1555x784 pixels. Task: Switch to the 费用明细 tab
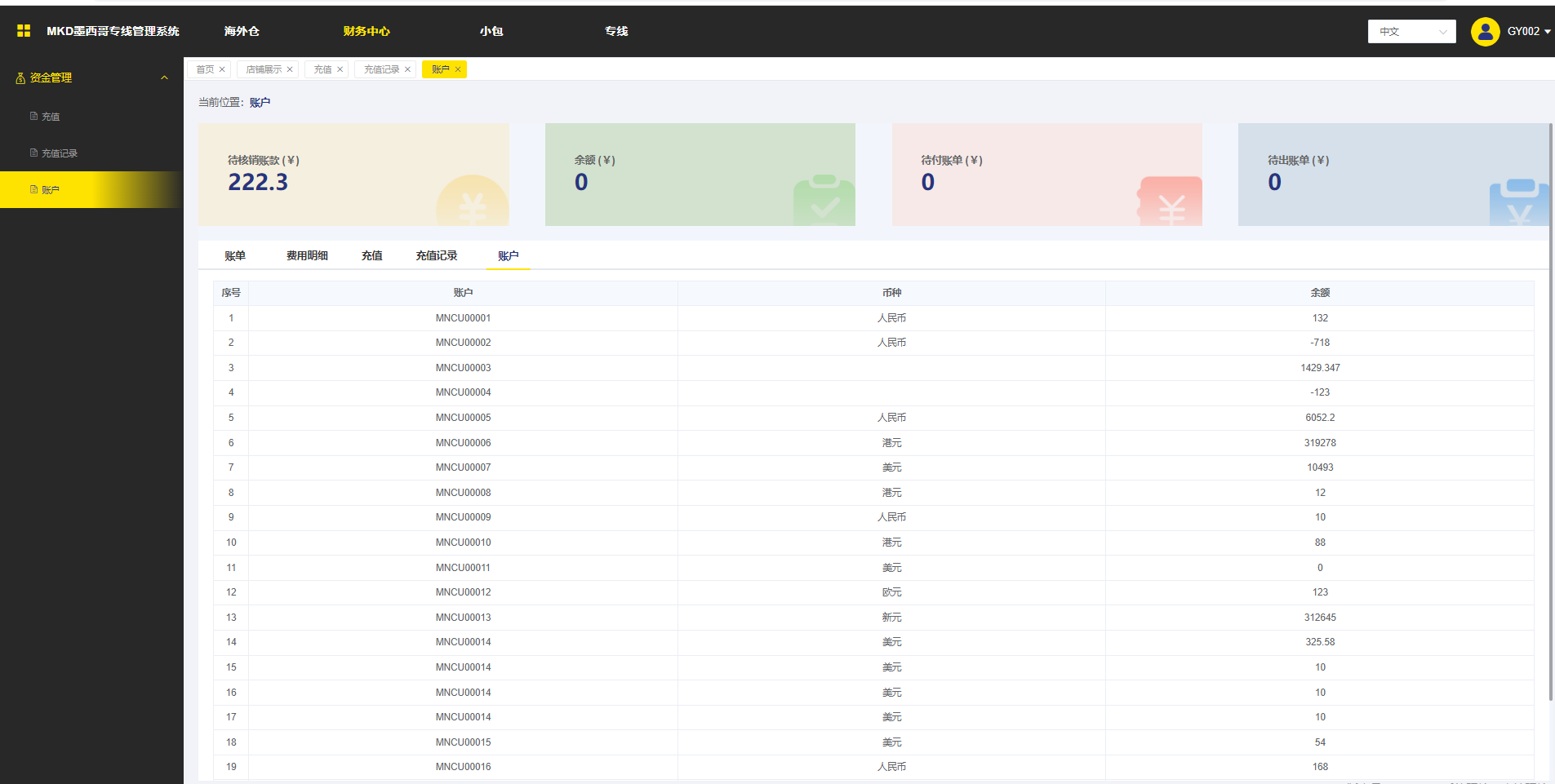point(307,256)
